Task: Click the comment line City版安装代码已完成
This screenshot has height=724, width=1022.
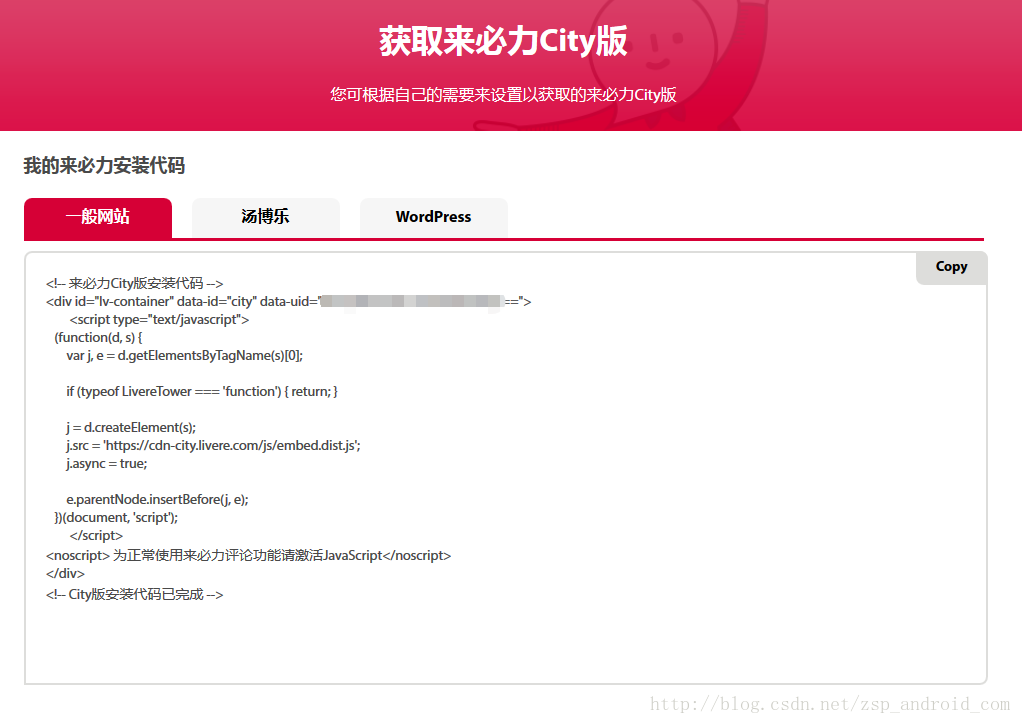Action: (135, 594)
